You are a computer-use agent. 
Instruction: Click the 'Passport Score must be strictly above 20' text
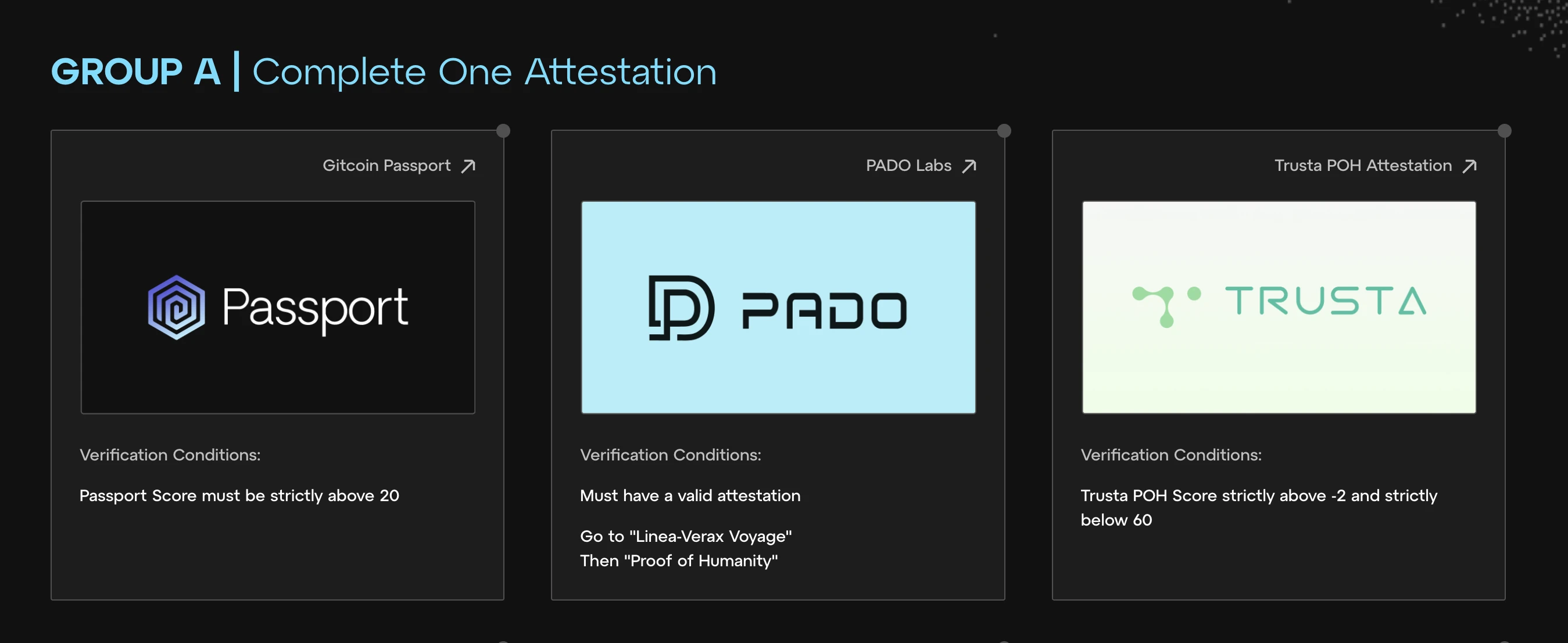[239, 496]
